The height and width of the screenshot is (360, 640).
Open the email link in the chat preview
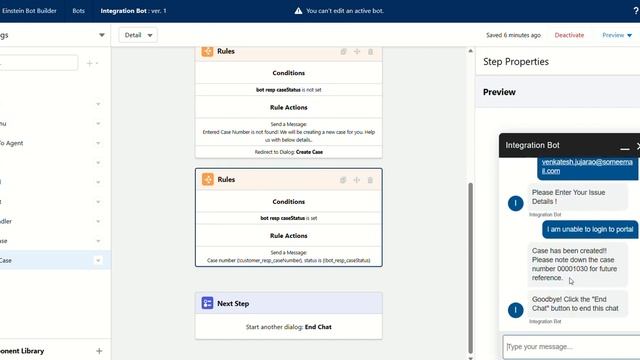(587, 167)
